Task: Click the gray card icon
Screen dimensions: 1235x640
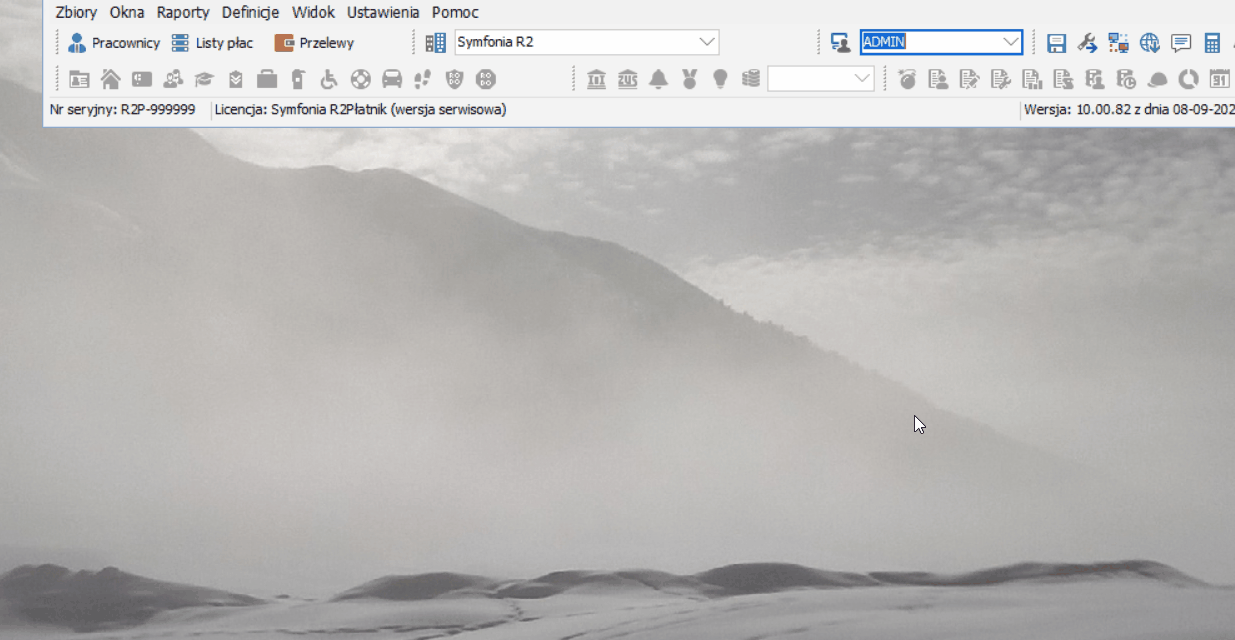Action: [x=142, y=79]
